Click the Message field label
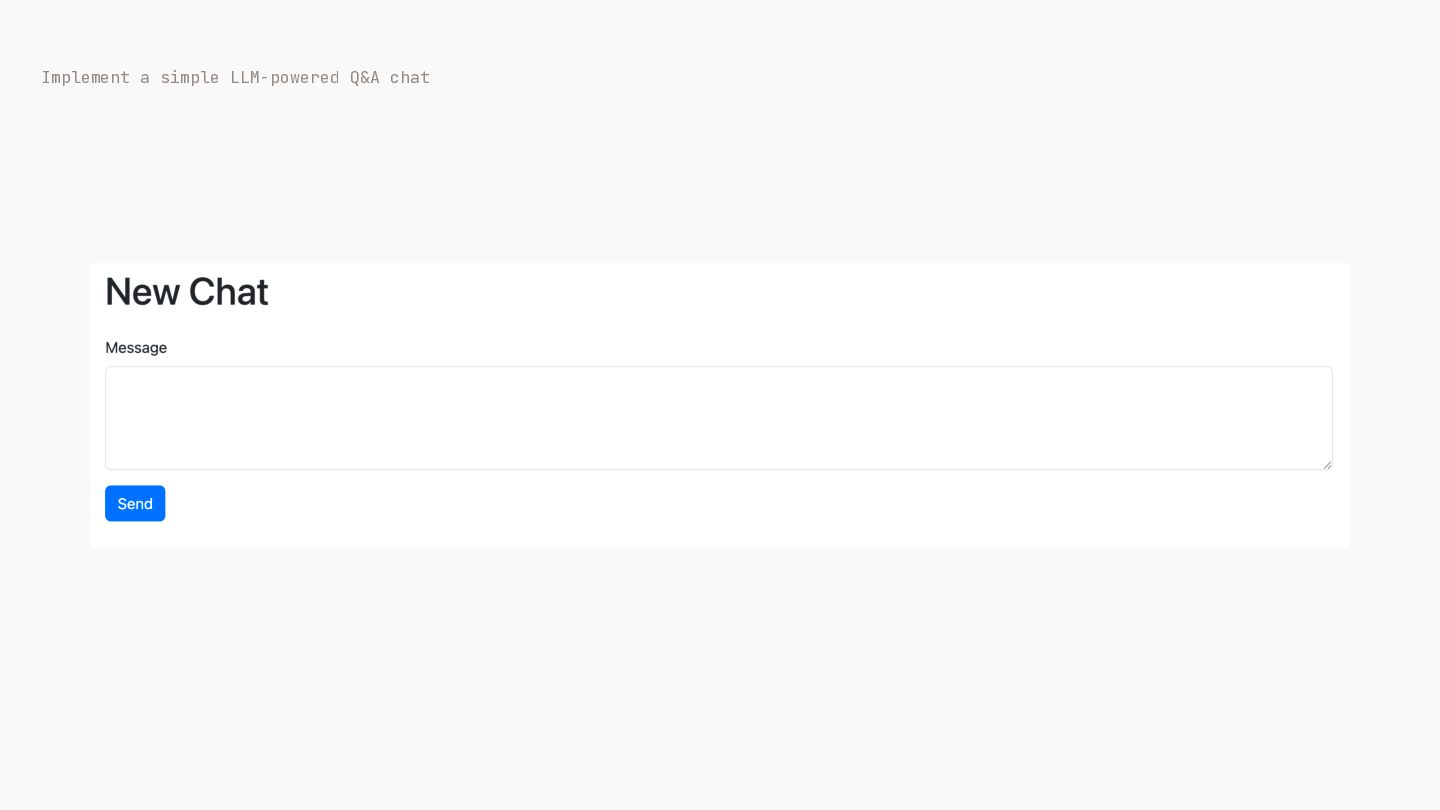Screen dimensions: 1440x810 point(136,348)
